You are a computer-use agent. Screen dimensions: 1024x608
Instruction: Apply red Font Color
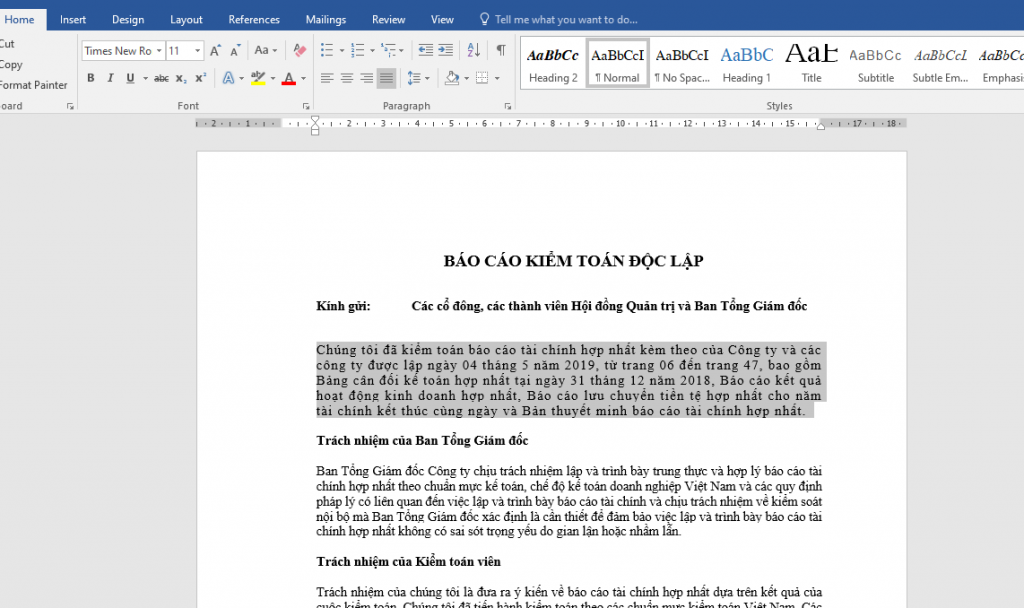[289, 78]
